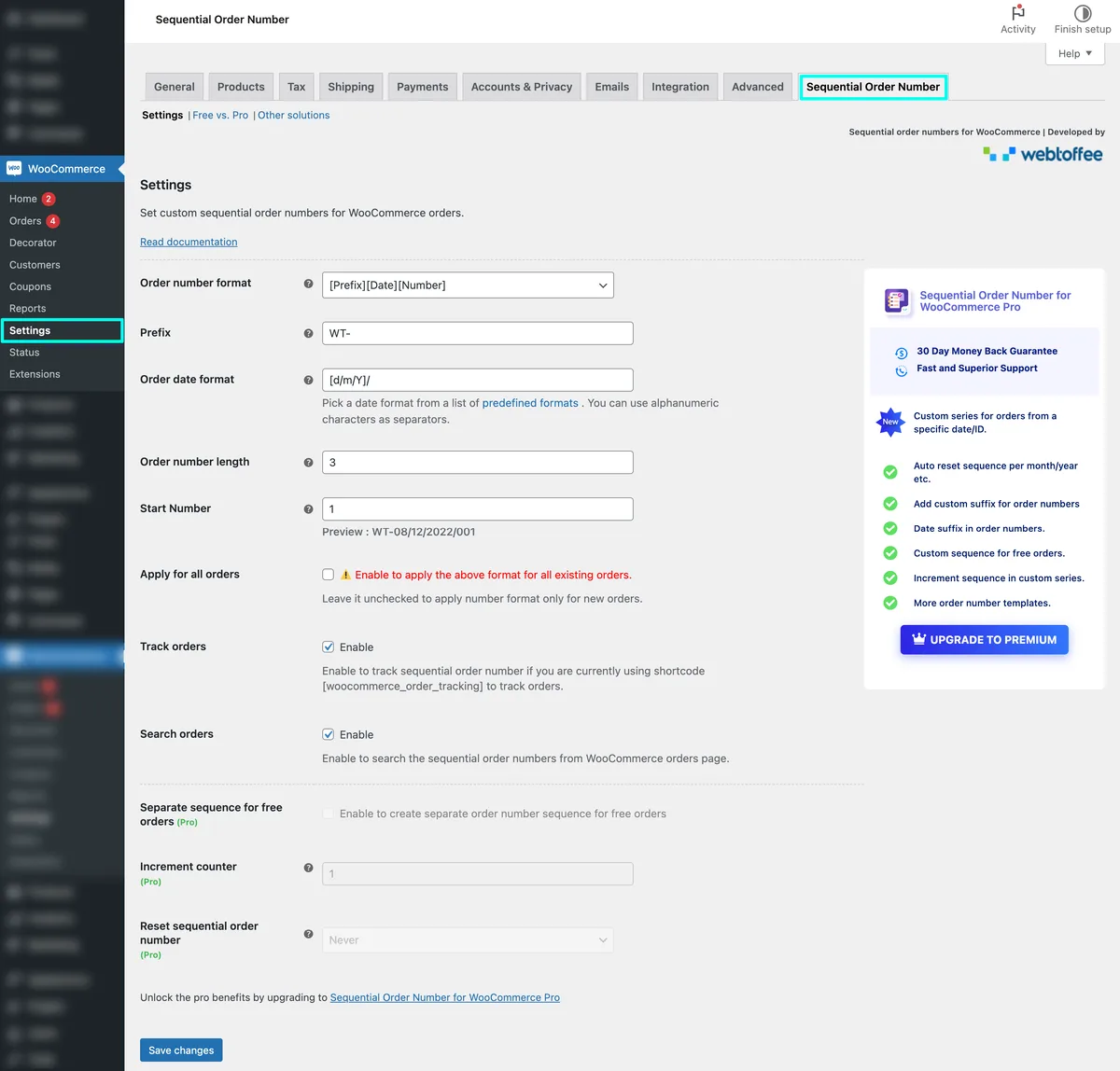This screenshot has height=1071, width=1120.
Task: Open Coupons in the sidebar menu
Action: point(30,286)
